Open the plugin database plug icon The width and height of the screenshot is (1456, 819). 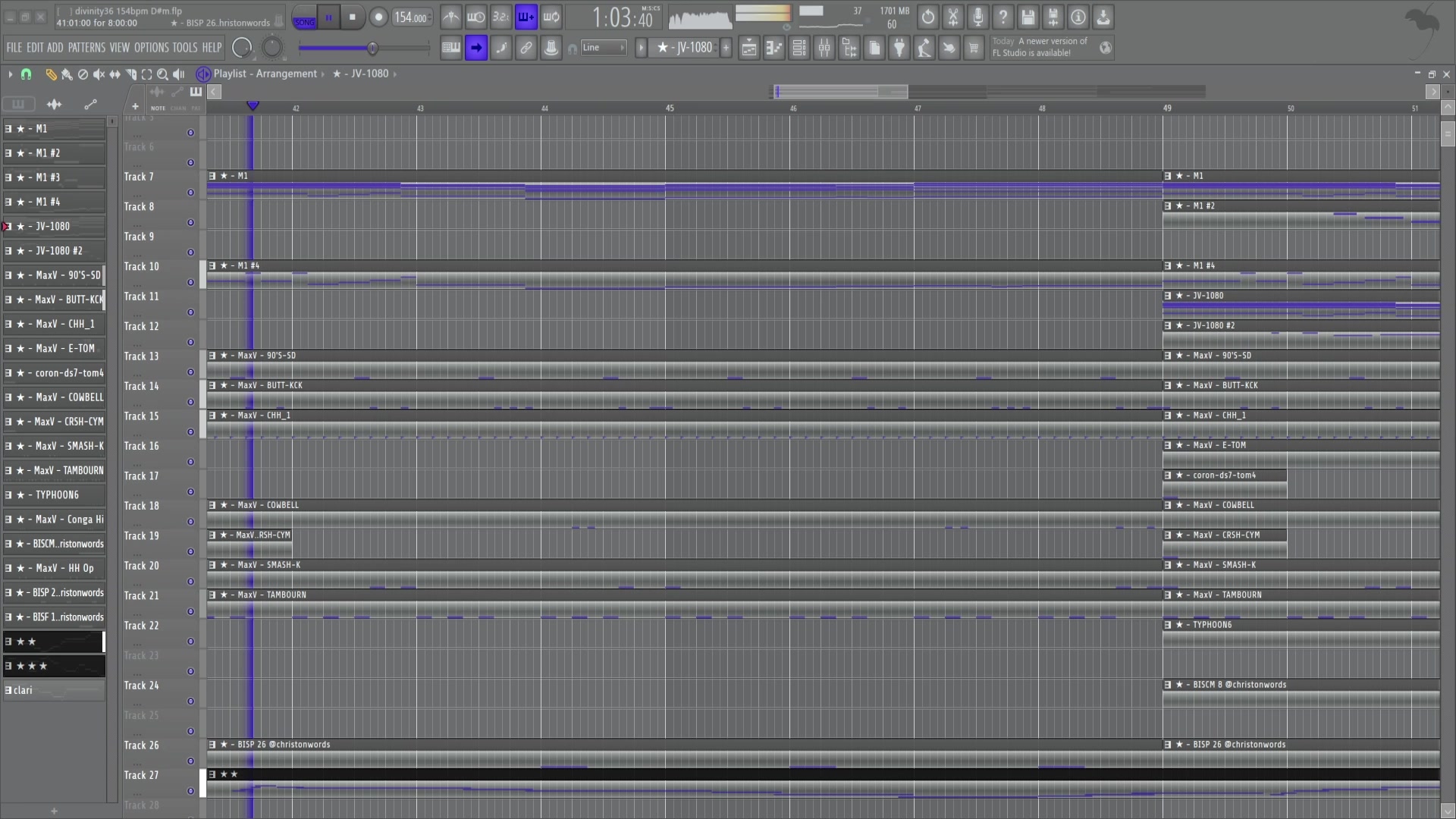899,48
